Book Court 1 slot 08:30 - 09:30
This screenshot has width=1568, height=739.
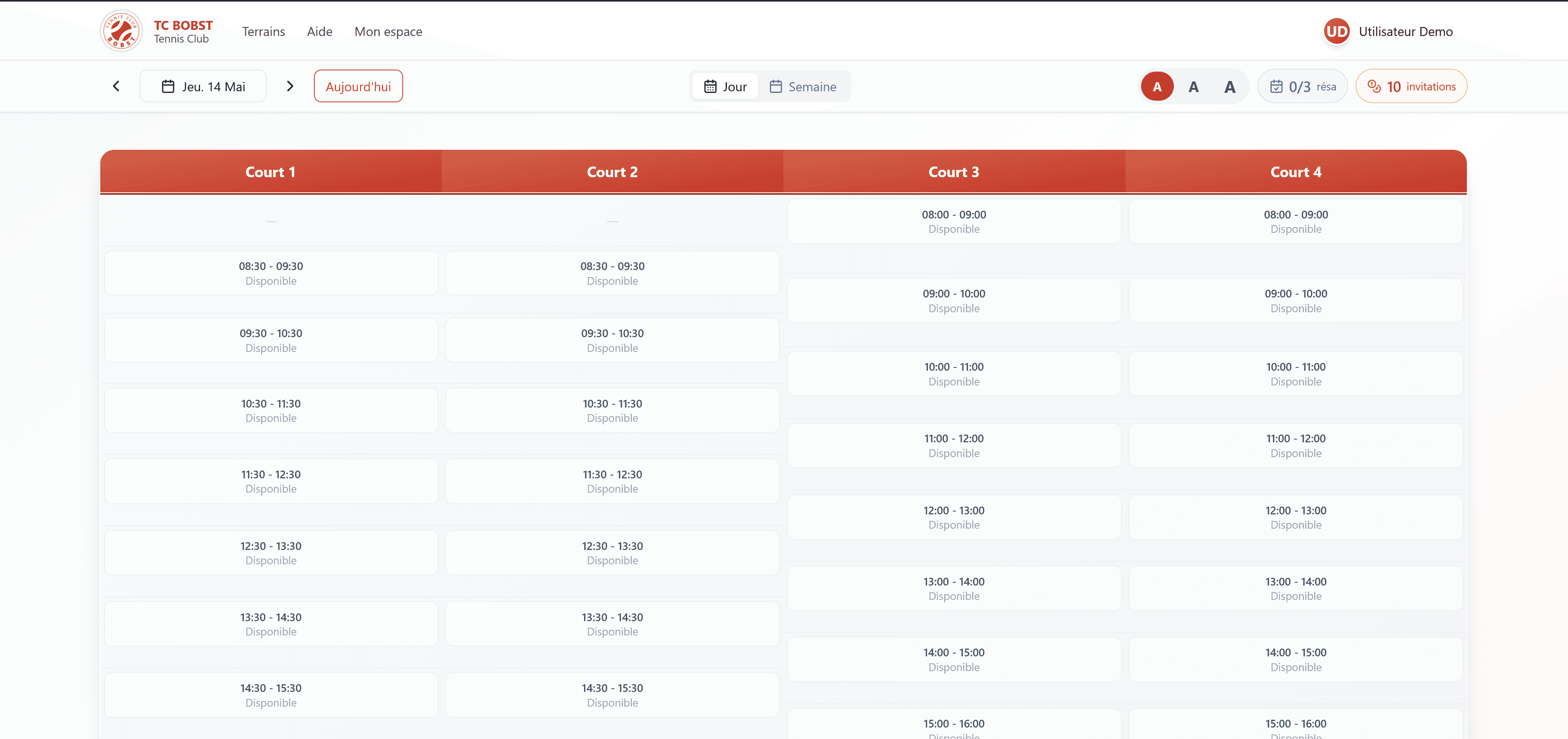pyautogui.click(x=271, y=273)
